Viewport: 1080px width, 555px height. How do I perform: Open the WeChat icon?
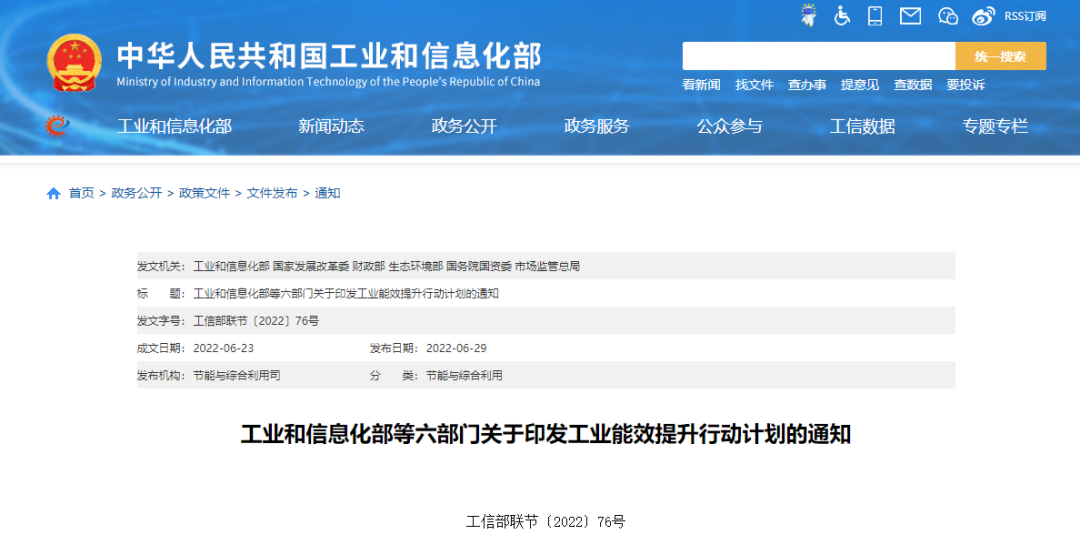948,16
